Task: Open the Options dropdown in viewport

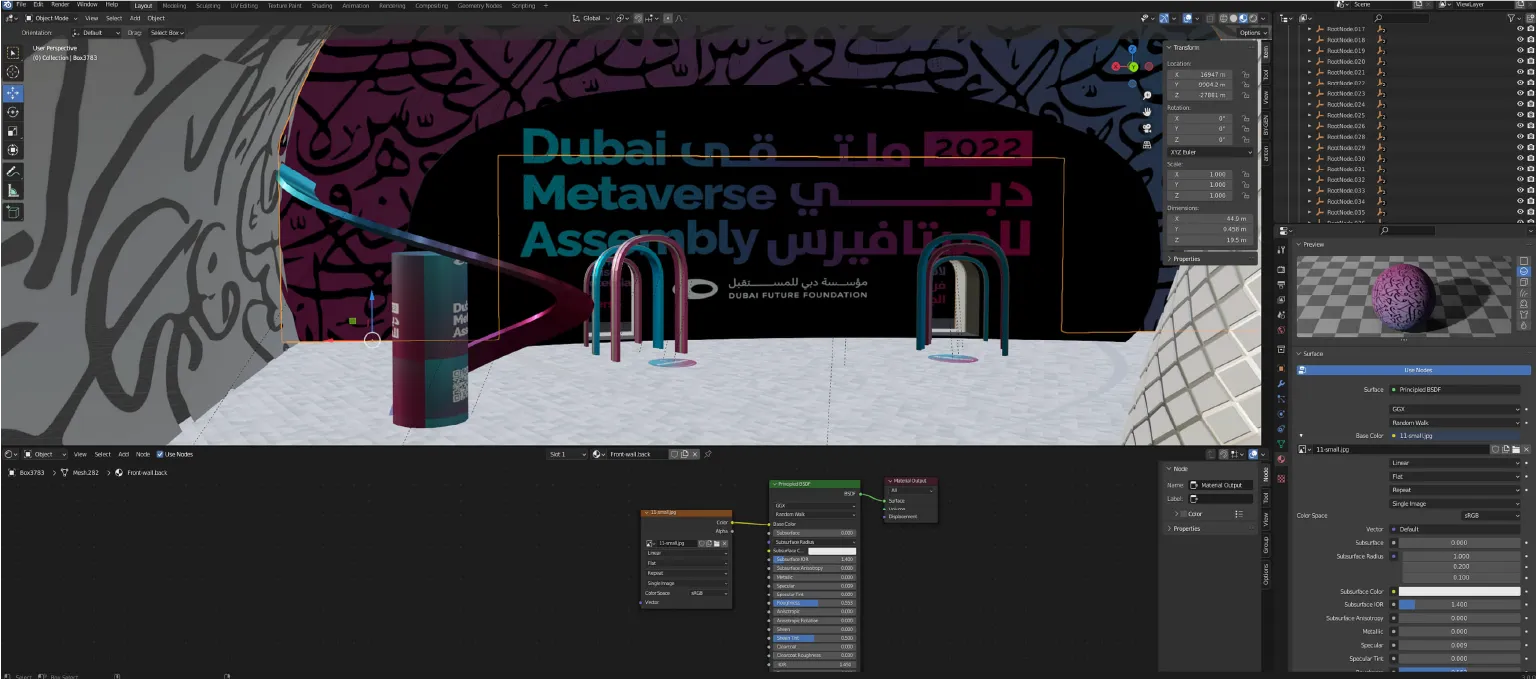Action: pyautogui.click(x=1253, y=33)
